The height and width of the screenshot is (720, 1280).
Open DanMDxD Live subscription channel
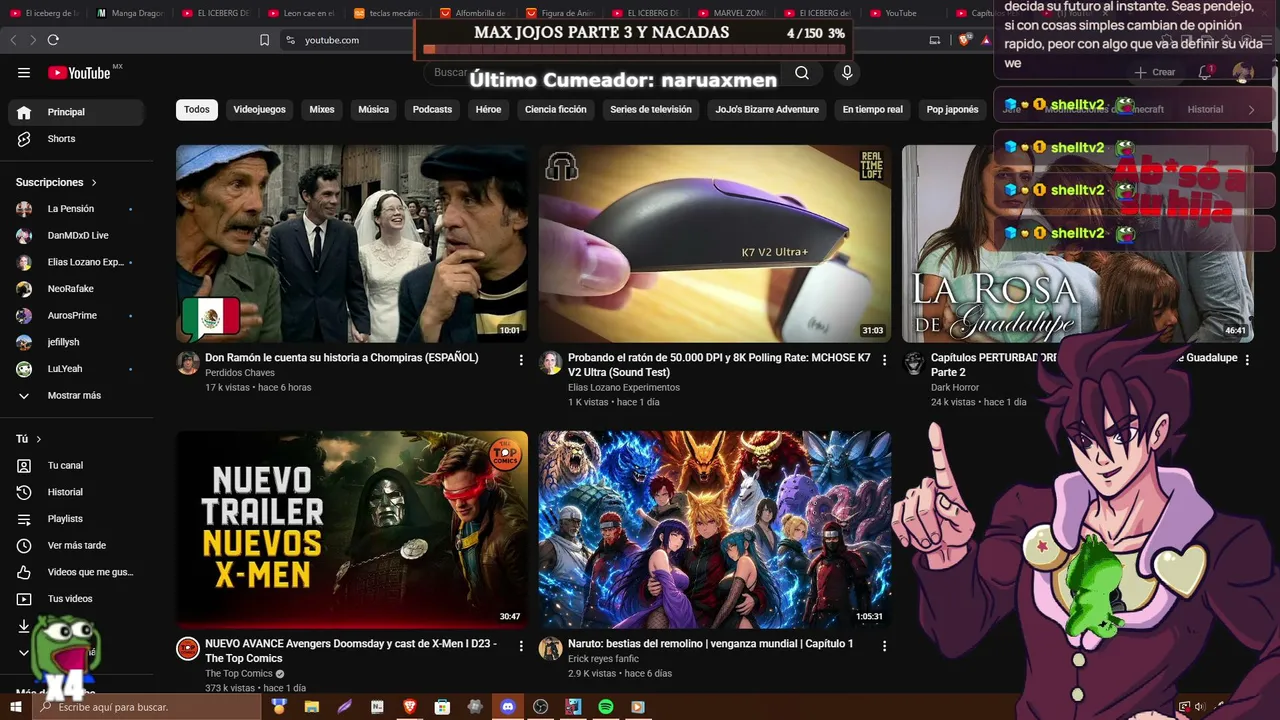point(78,236)
